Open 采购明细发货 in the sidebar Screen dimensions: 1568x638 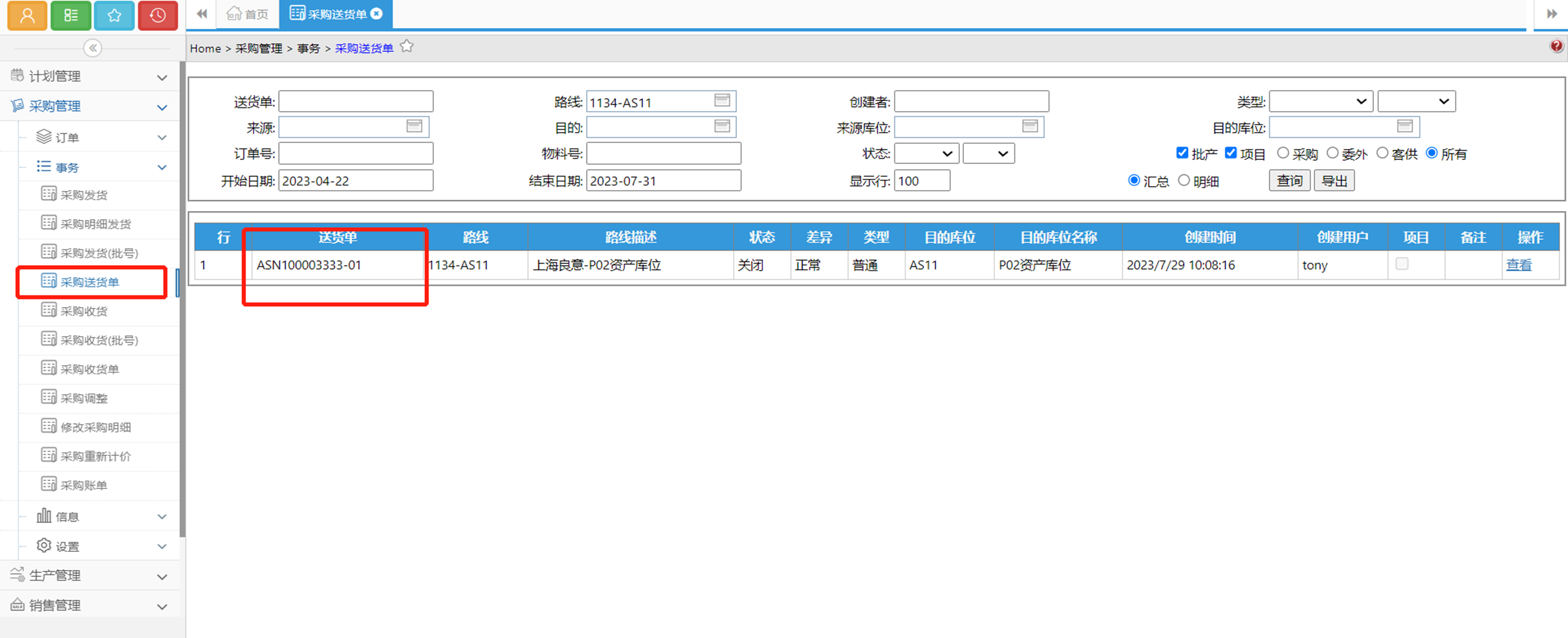(96, 224)
